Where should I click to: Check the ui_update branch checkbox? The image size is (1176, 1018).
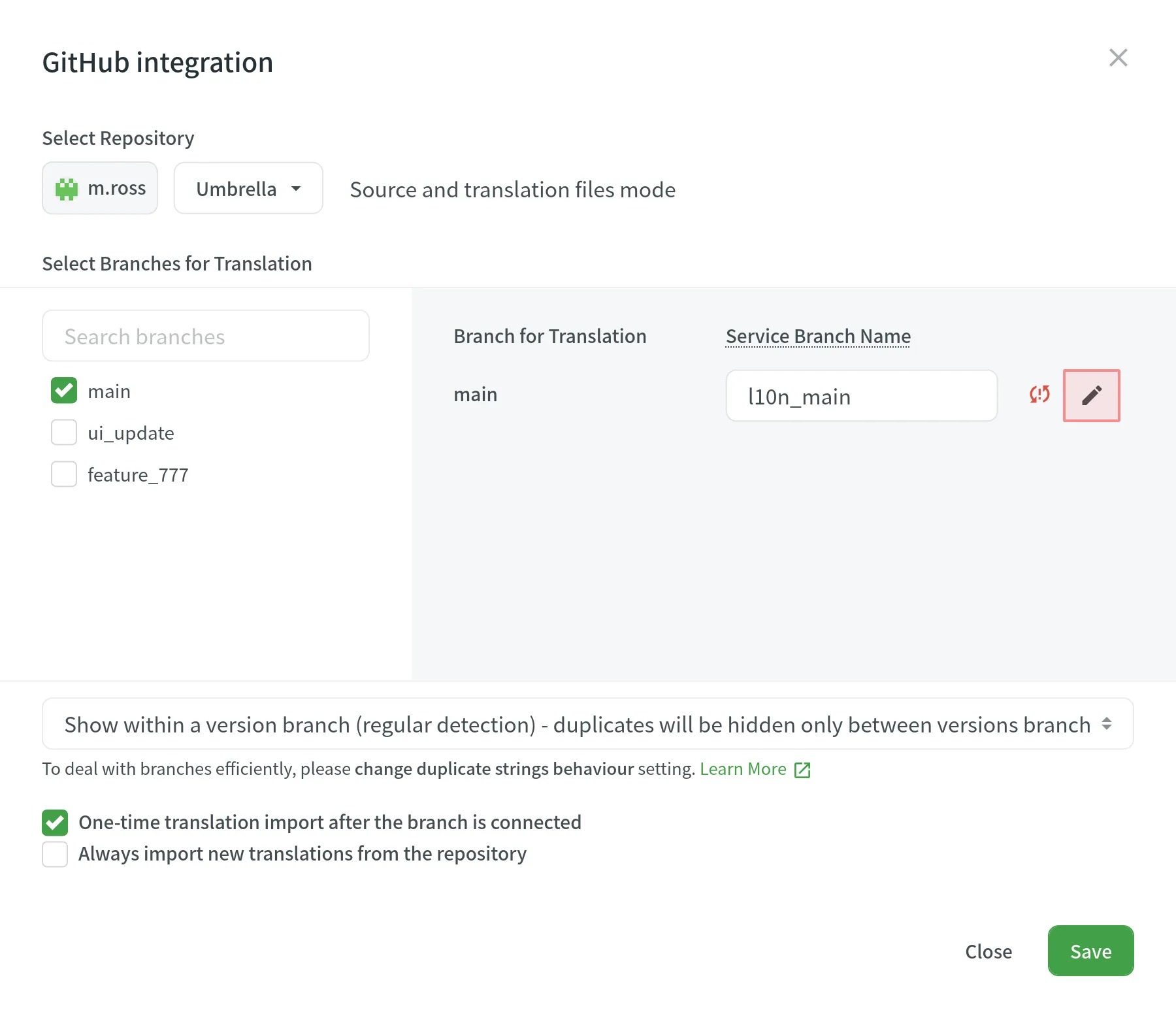click(x=64, y=433)
